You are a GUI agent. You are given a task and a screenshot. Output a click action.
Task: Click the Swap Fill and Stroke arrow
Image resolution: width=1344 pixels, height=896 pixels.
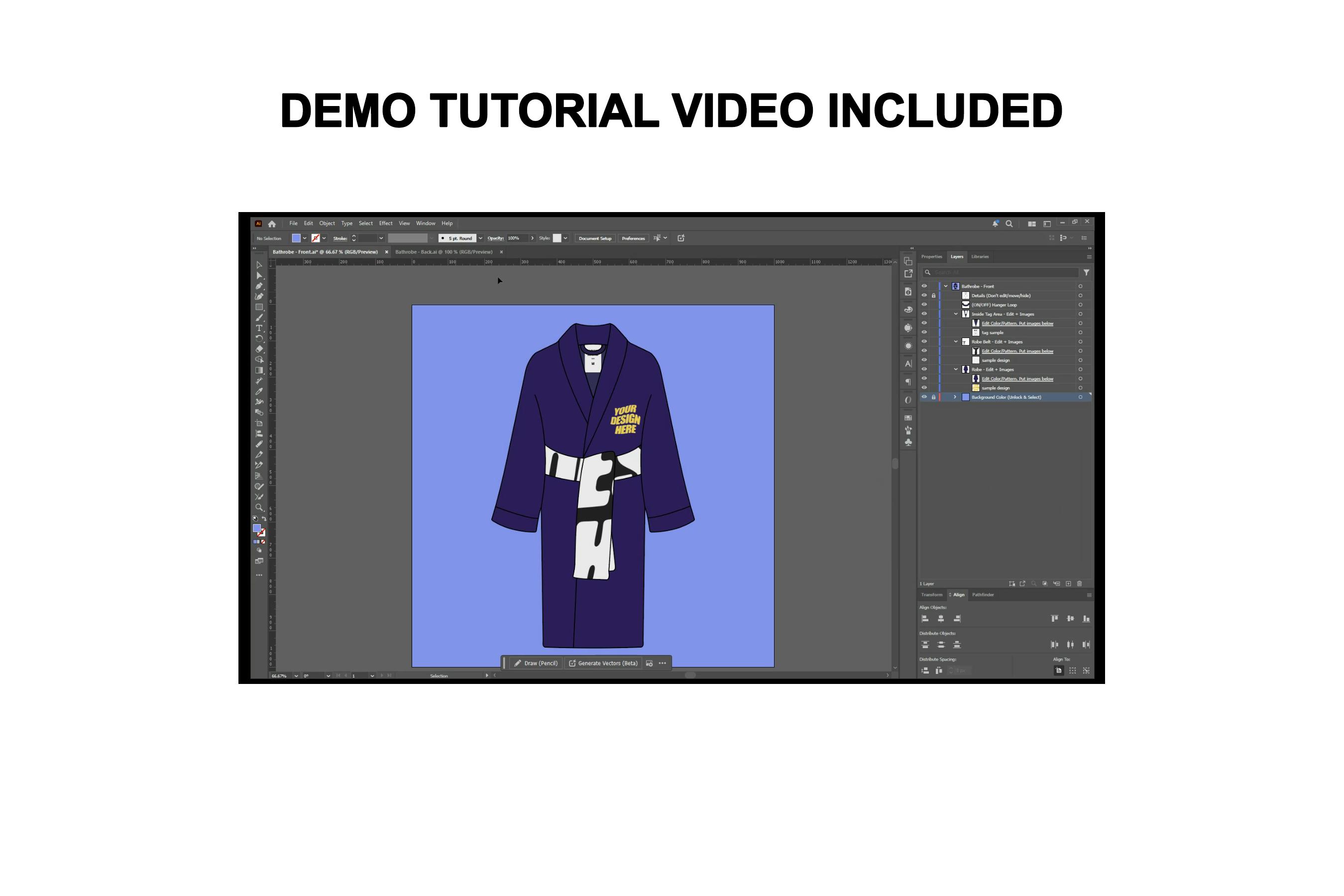click(x=264, y=519)
